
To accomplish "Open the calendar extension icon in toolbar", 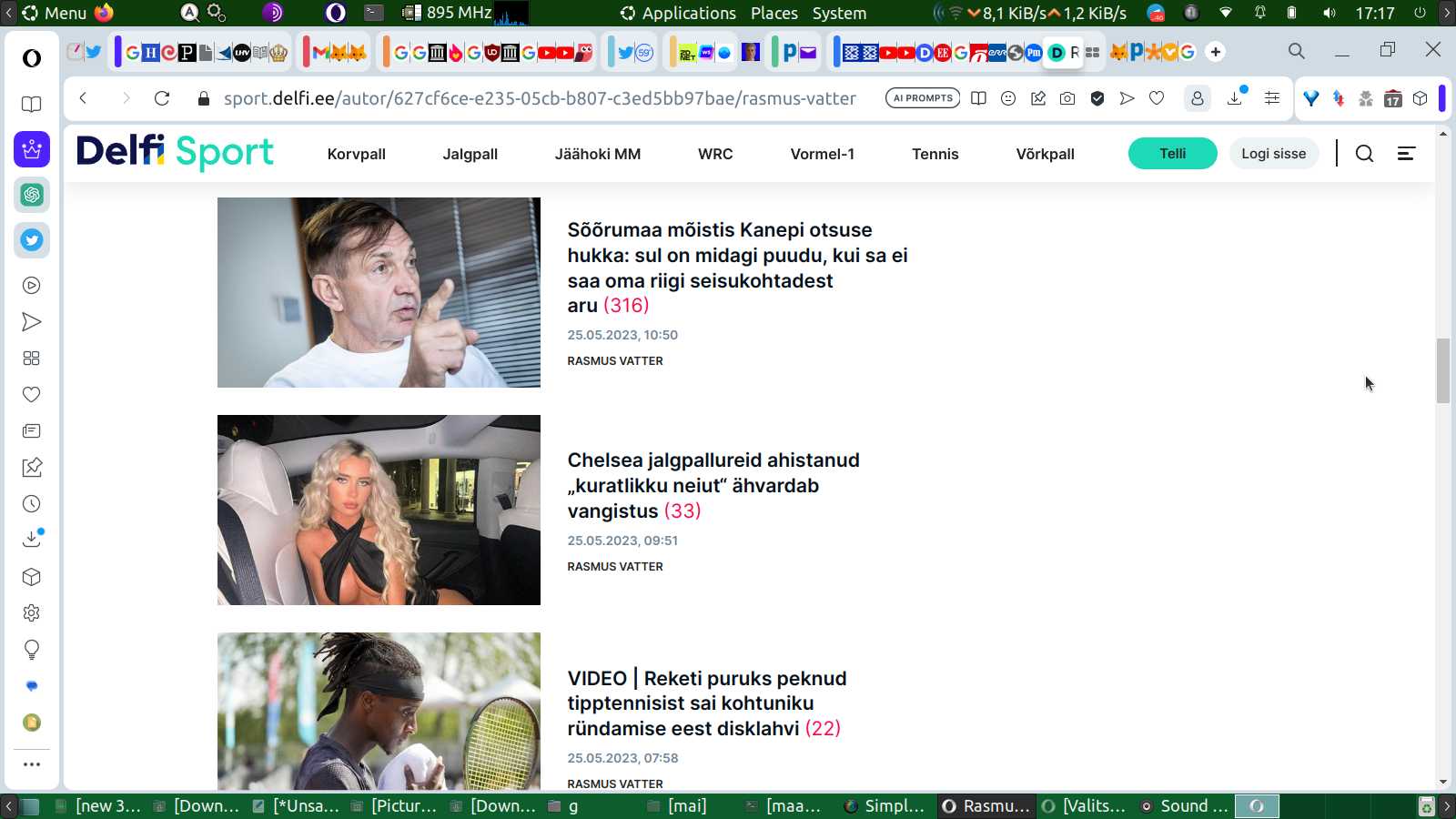I will tap(1393, 98).
